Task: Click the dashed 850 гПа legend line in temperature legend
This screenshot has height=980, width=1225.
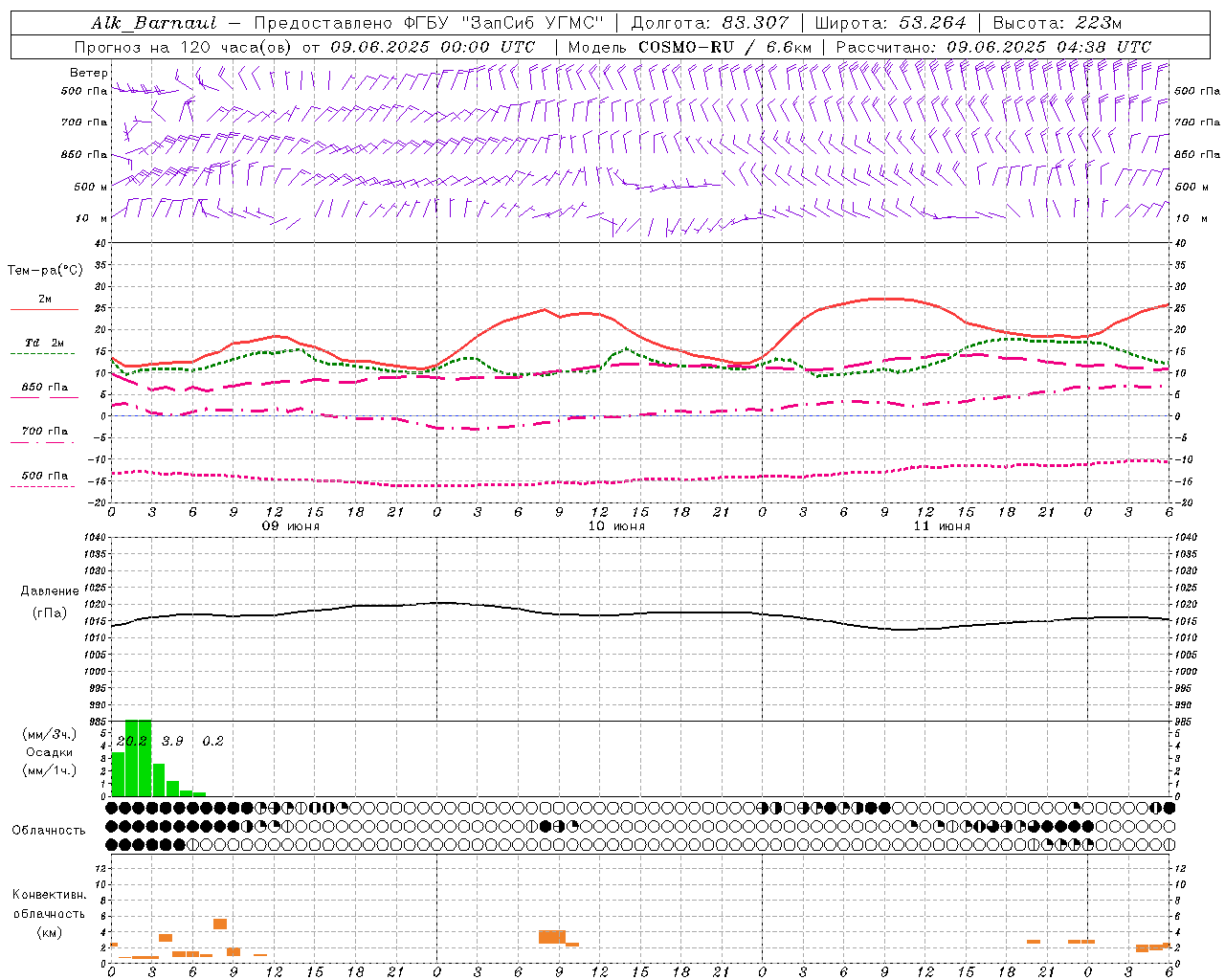Action: click(44, 398)
